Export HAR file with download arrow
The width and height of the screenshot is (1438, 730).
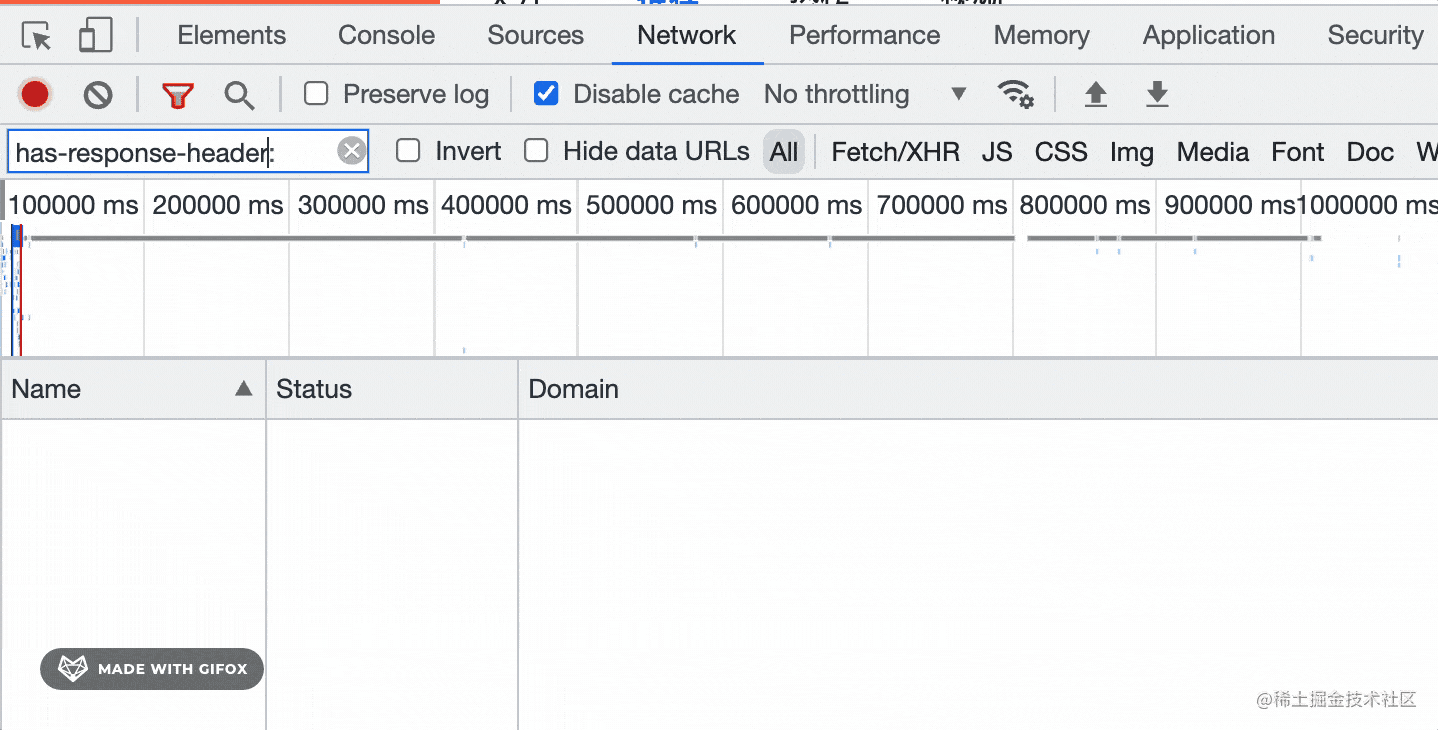click(1157, 95)
